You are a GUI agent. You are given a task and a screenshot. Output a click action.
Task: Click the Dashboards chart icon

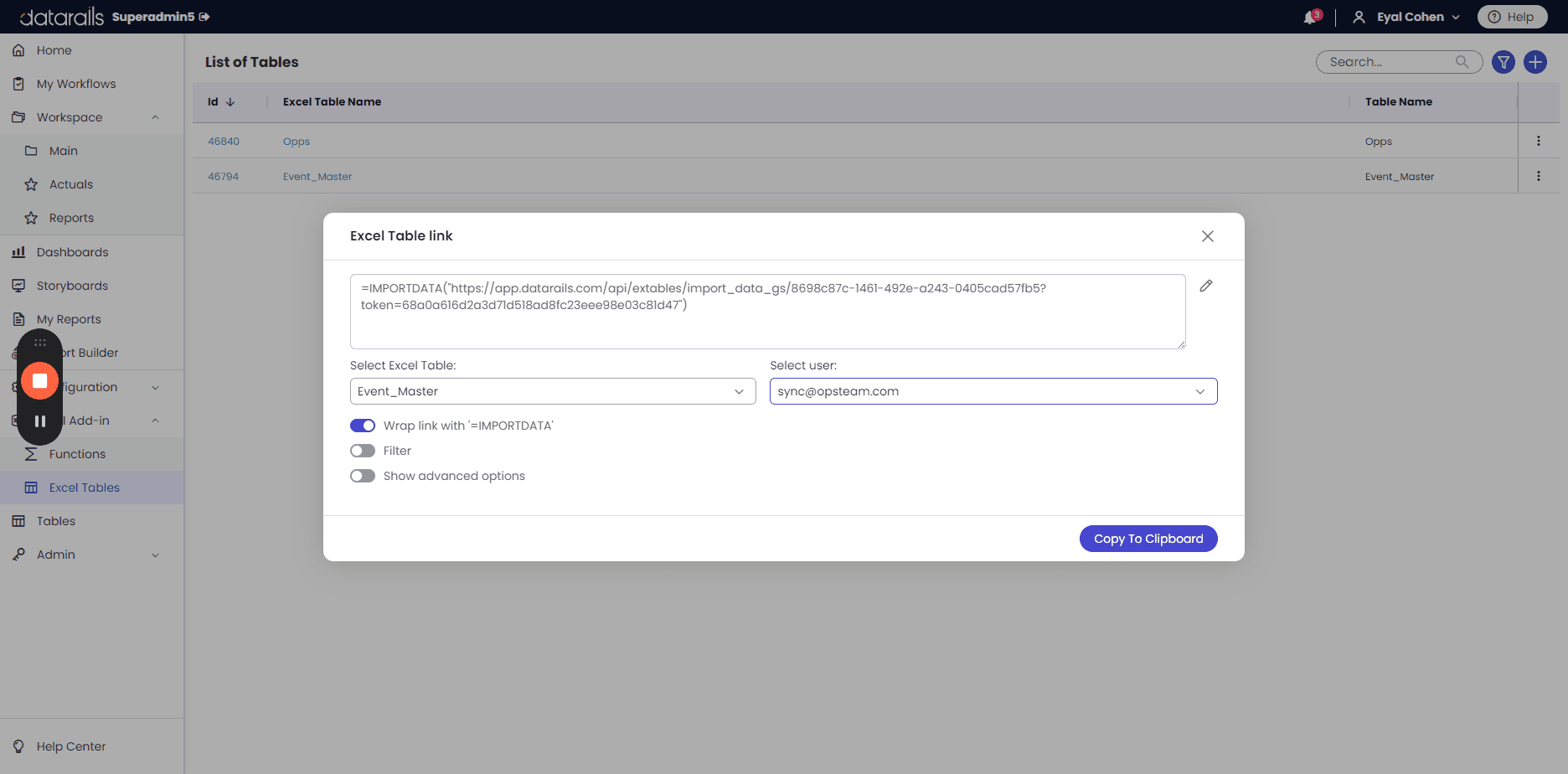18,252
